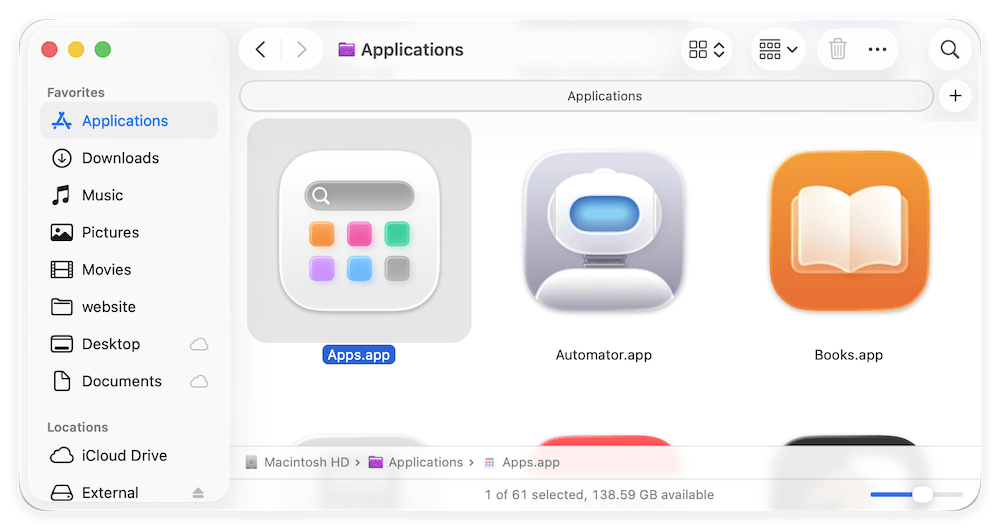Select the Automator.app robot icon

click(x=604, y=231)
